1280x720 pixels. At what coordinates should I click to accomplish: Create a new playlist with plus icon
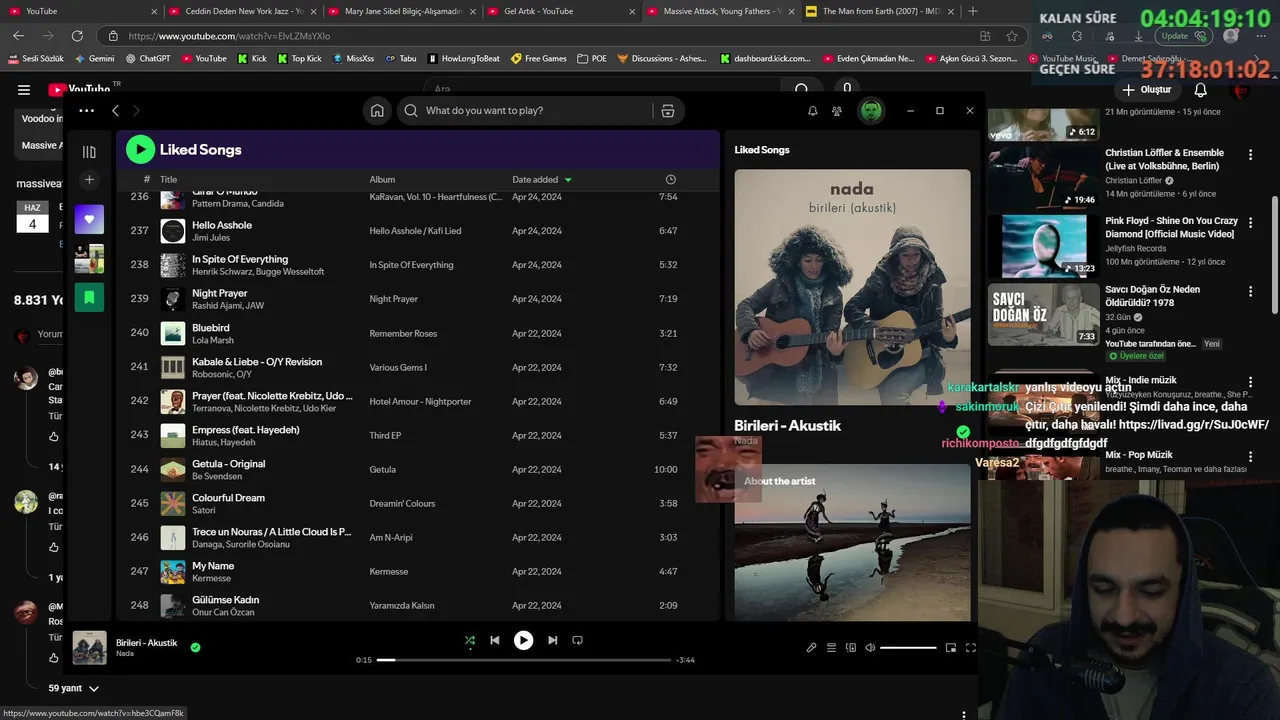[89, 180]
